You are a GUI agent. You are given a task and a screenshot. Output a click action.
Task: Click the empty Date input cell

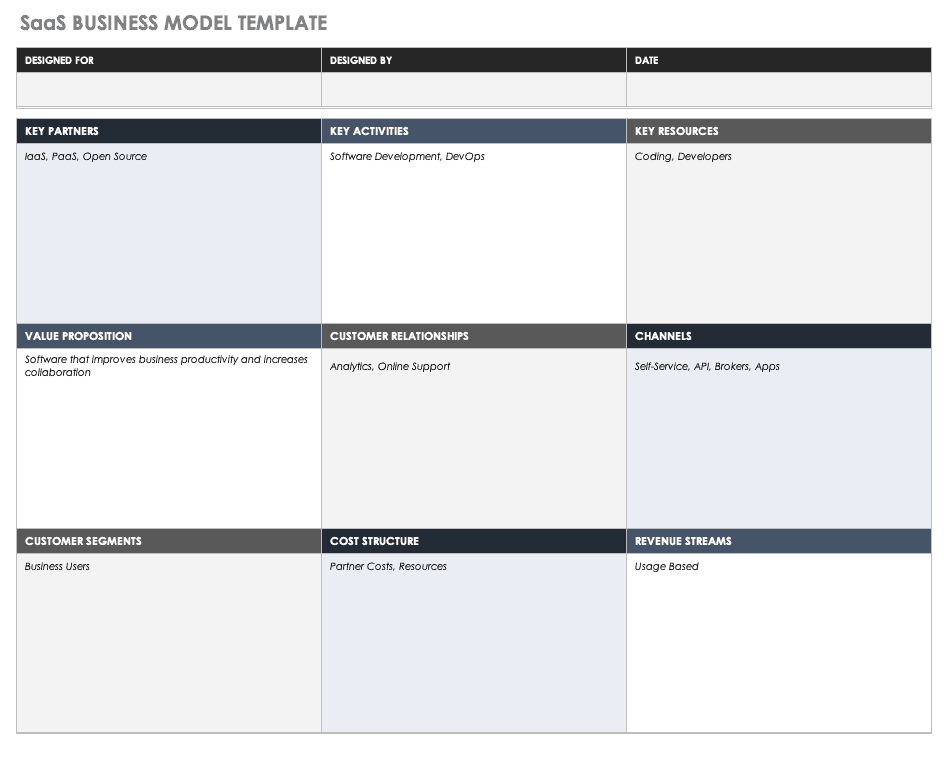779,90
